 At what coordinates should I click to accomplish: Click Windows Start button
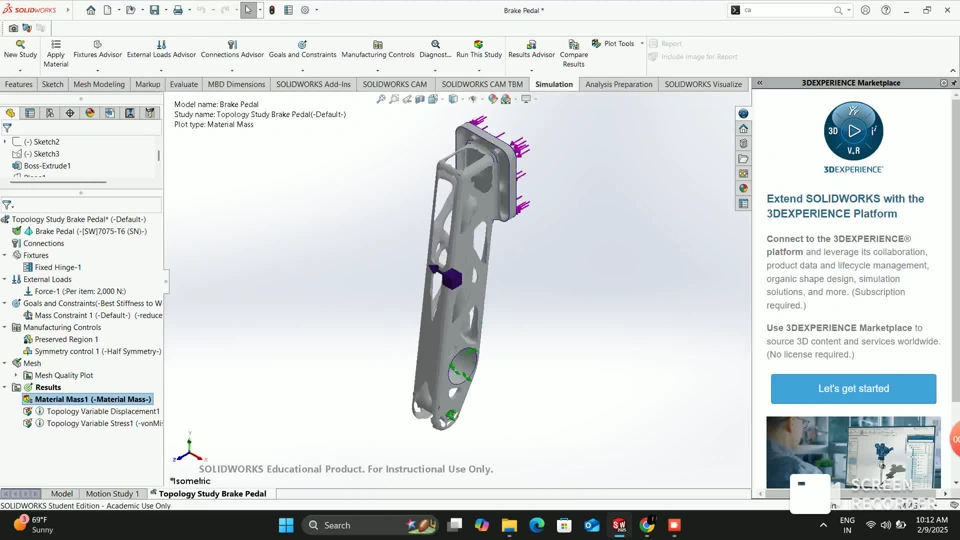pos(286,525)
